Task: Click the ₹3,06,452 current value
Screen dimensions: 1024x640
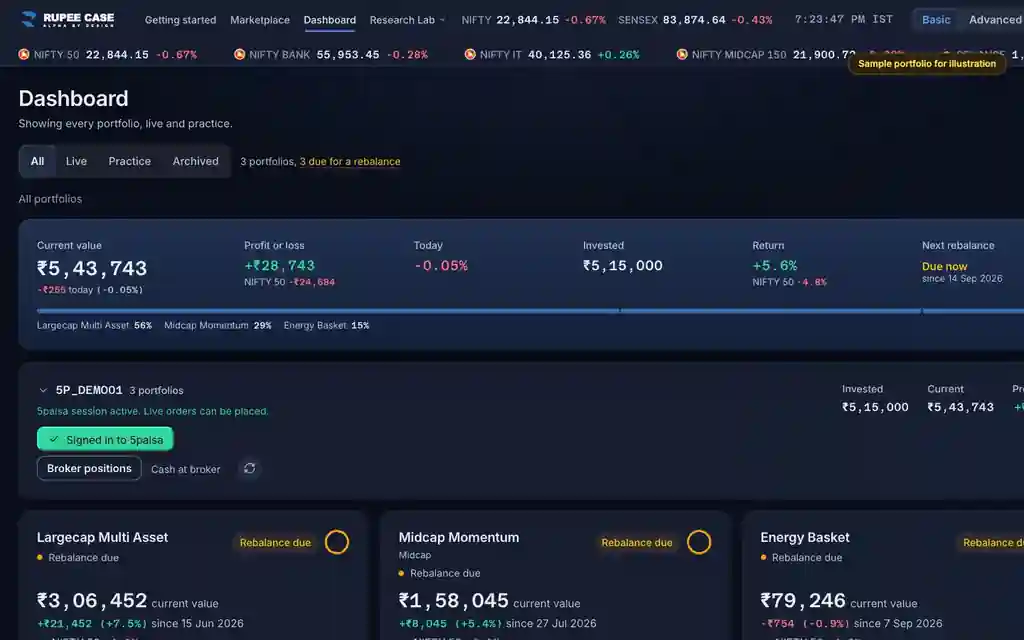Action: (x=92, y=600)
